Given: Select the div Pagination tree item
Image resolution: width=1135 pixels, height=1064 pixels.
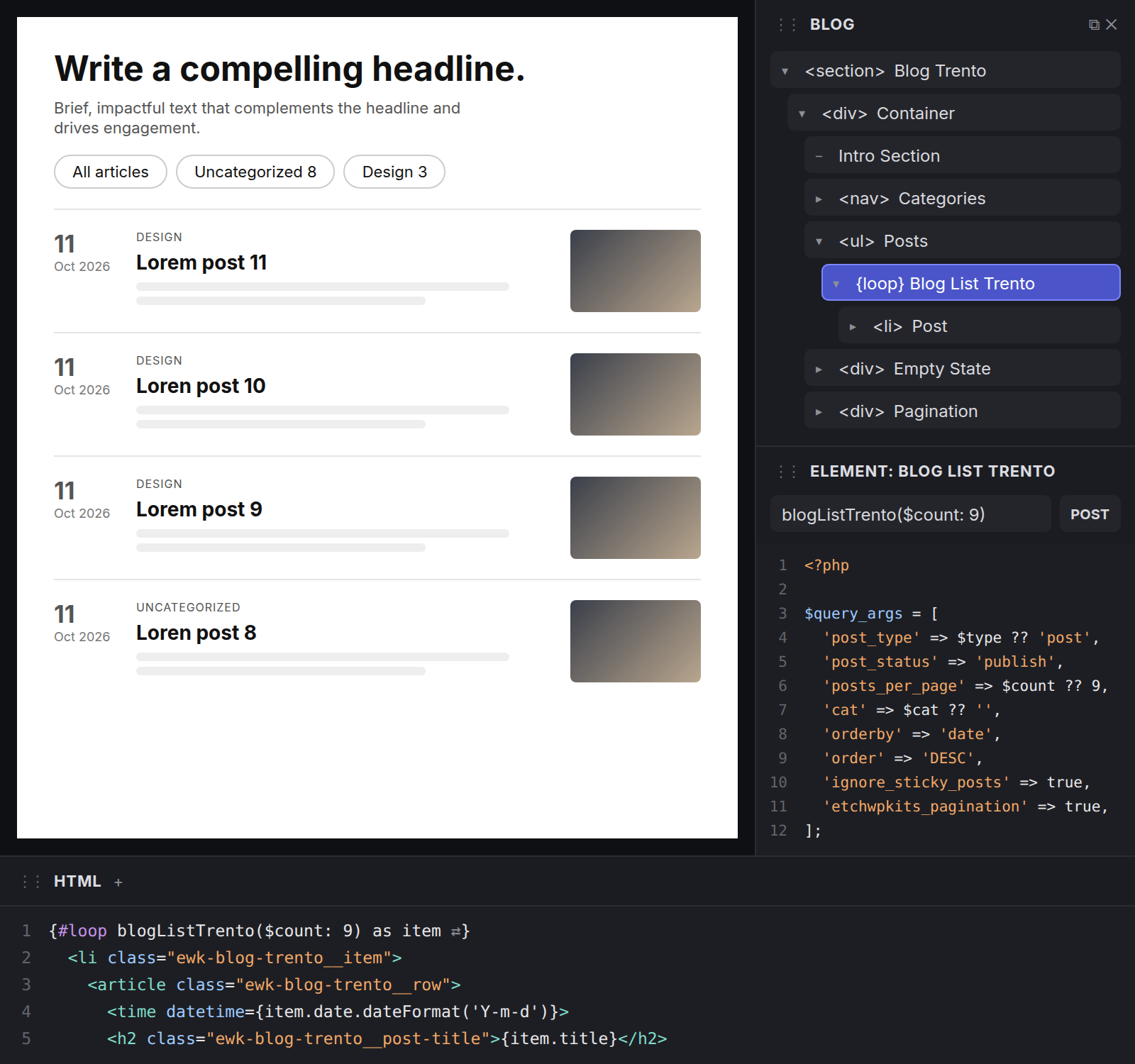Looking at the screenshot, I should [x=963, y=410].
